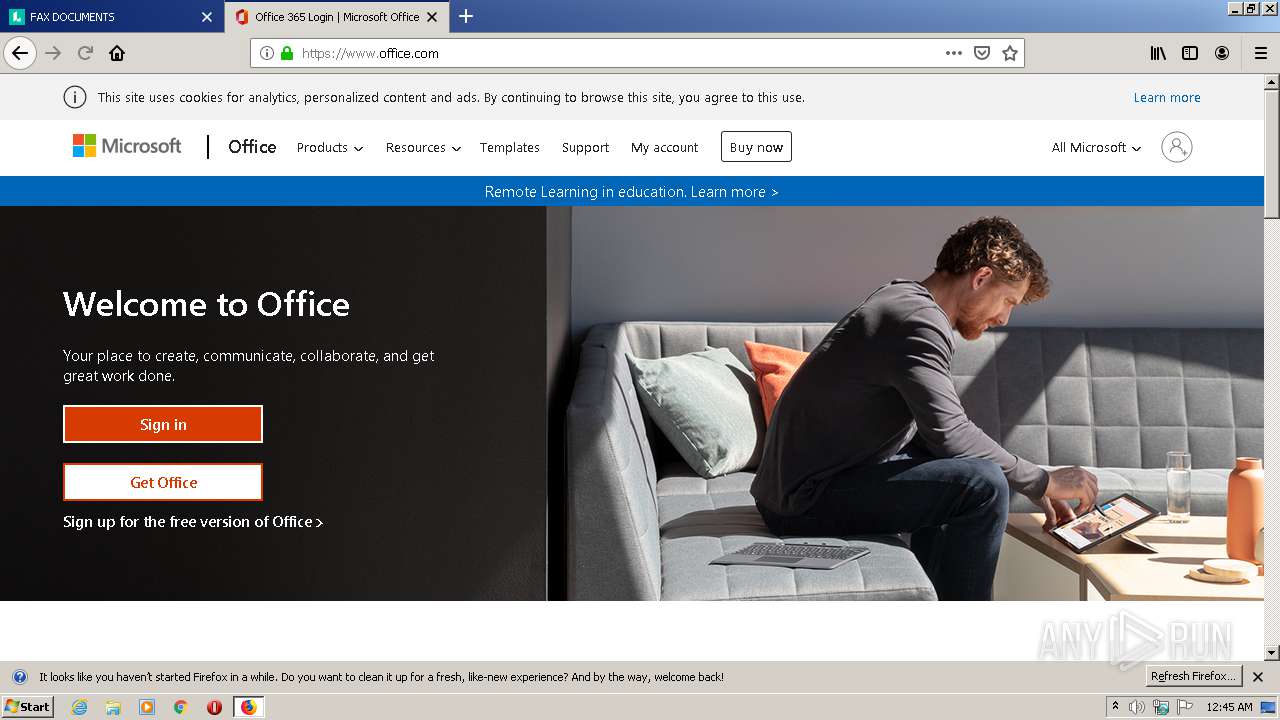Click the Refresh Firefox button

click(1193, 677)
